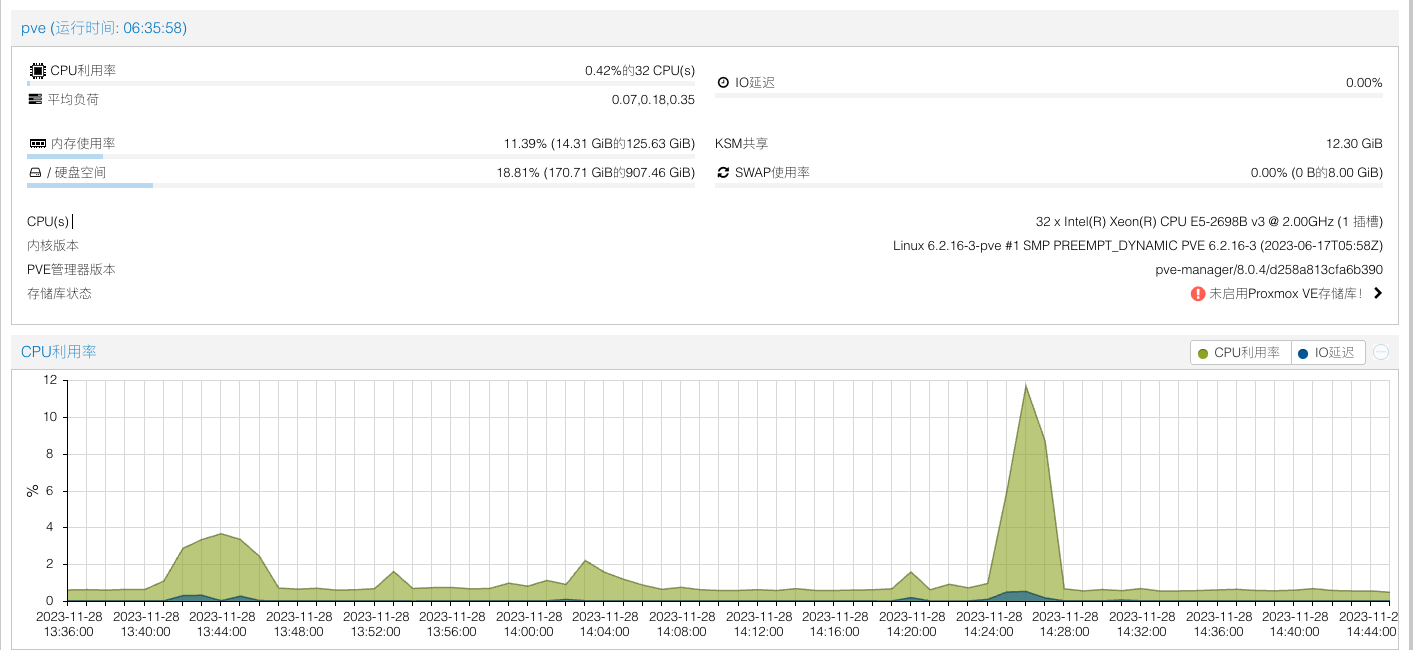This screenshot has height=650, width=1413.
Task: Toggle CPU利用率 series in chart legend
Action: pos(1240,353)
